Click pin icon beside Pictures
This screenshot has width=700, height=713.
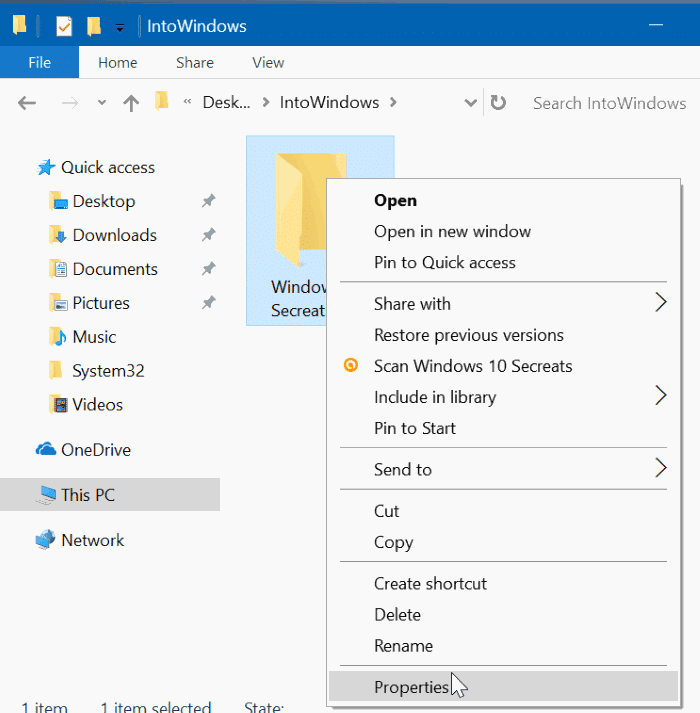[x=208, y=302]
